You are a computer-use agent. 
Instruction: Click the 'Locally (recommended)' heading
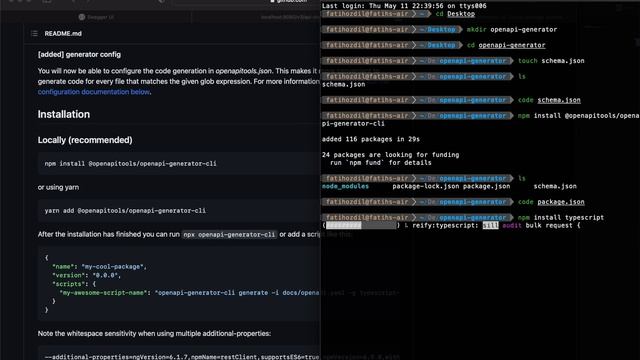85,140
